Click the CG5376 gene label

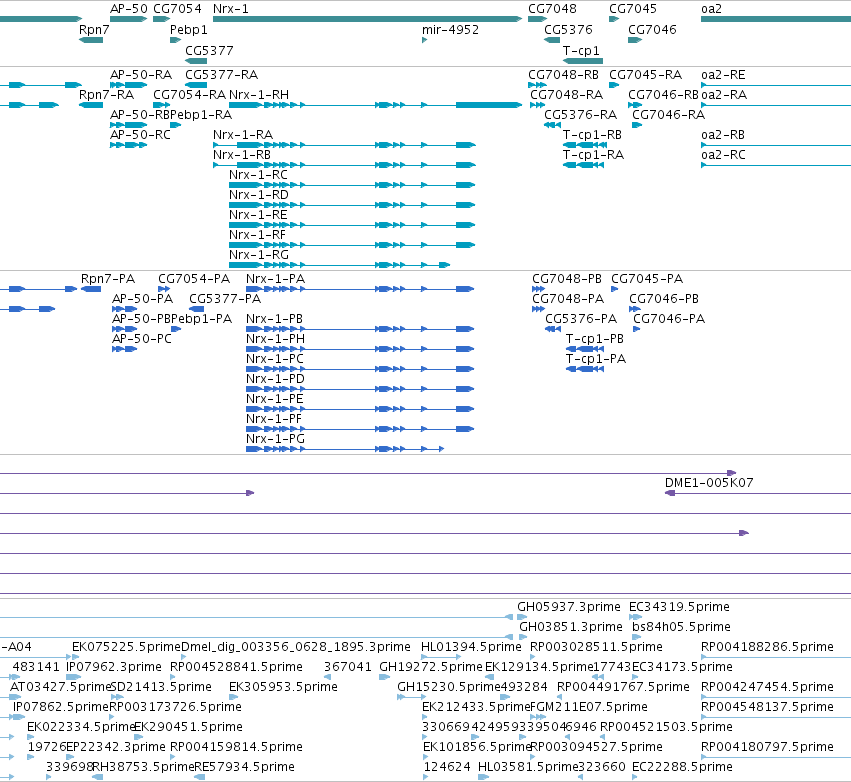[x=568, y=29]
